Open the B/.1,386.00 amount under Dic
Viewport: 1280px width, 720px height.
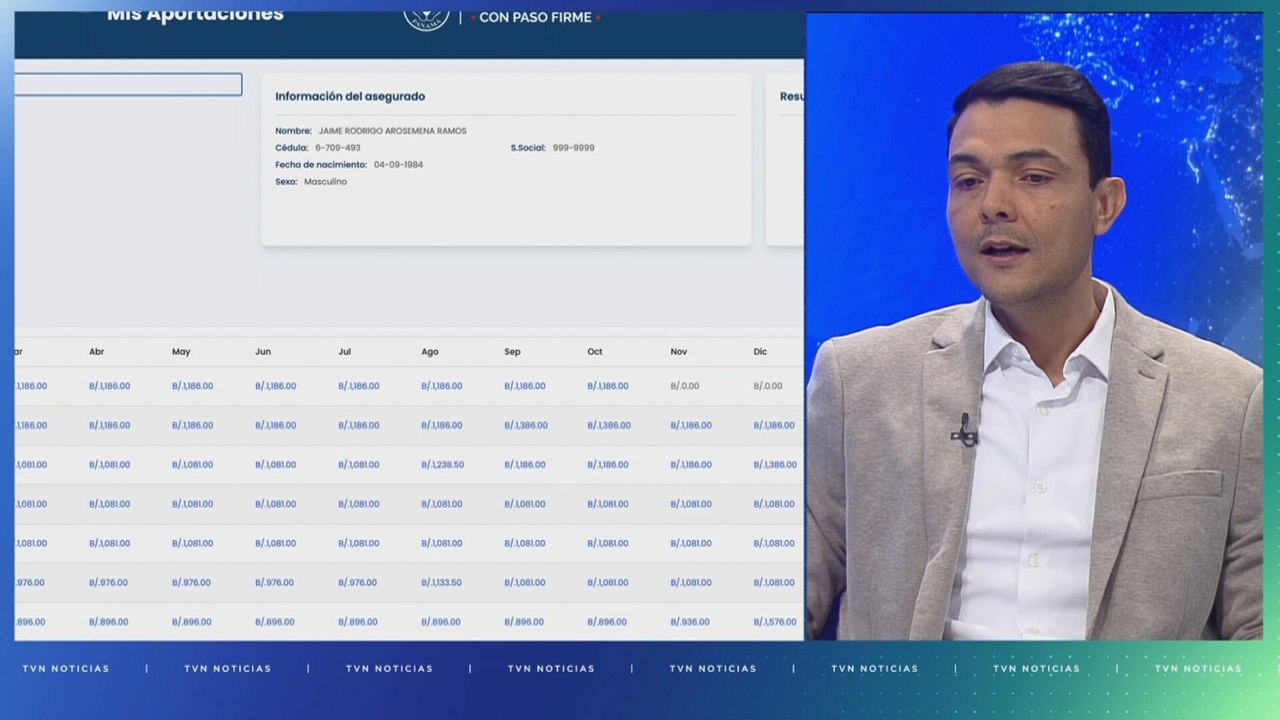[x=775, y=465]
